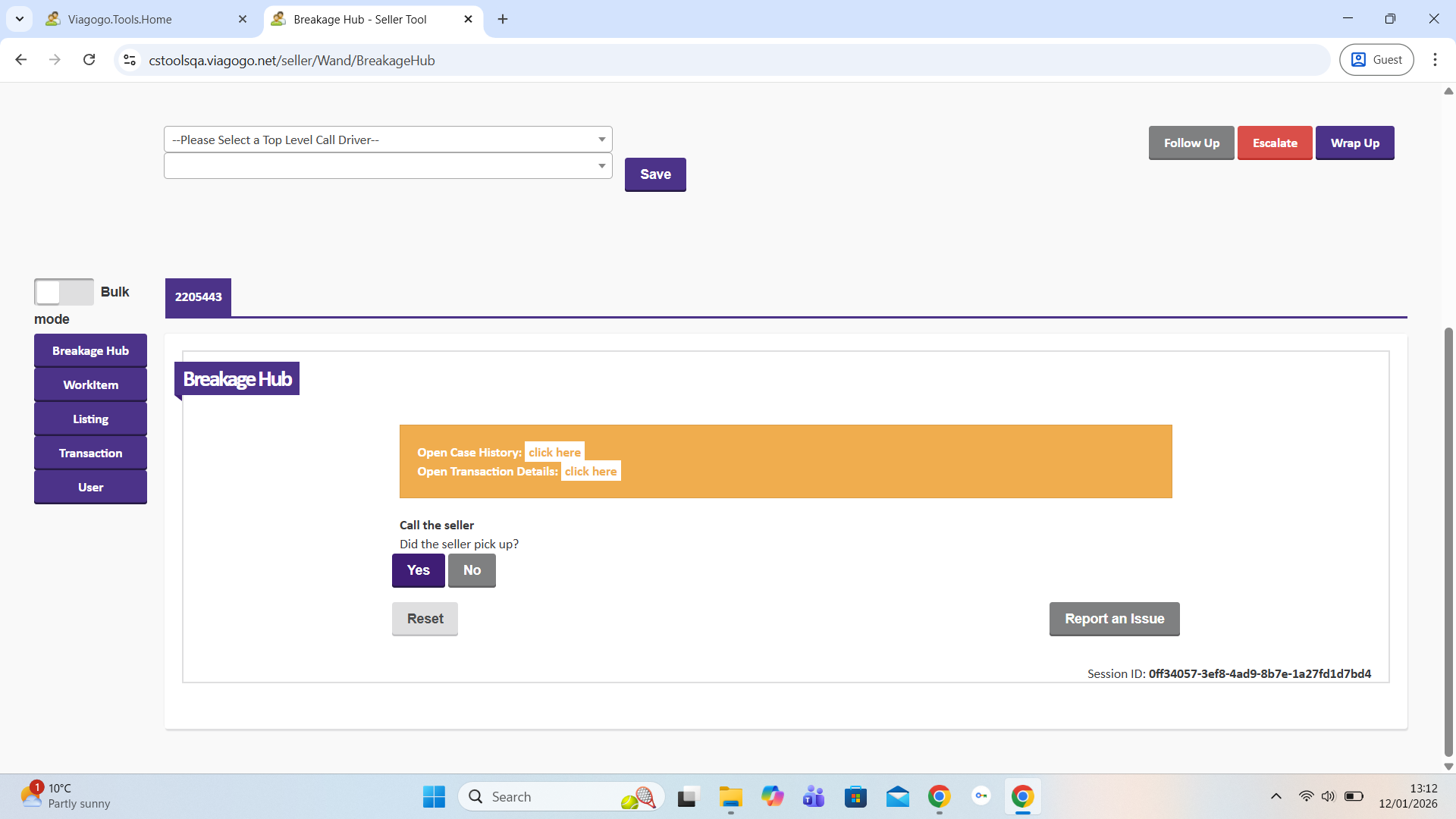Open the site information icon in address bar
Screen dimensions: 1456x819
[130, 60]
